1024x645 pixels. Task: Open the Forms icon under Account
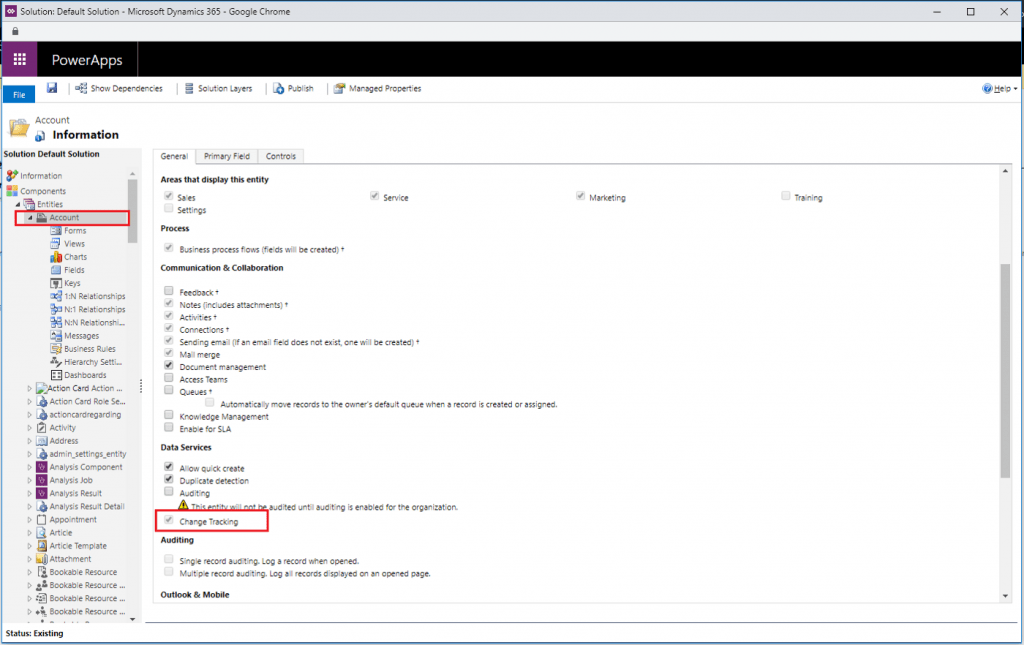click(56, 230)
